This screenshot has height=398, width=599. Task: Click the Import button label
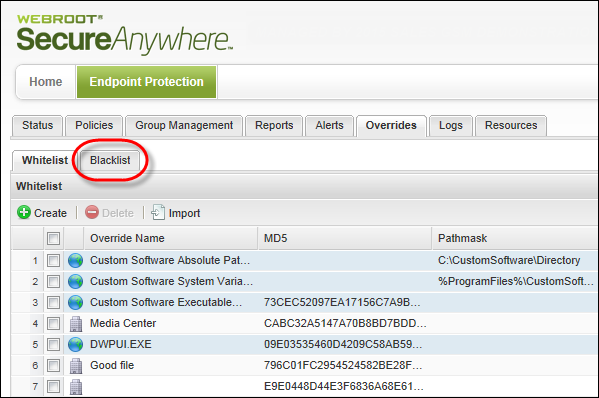[x=185, y=213]
